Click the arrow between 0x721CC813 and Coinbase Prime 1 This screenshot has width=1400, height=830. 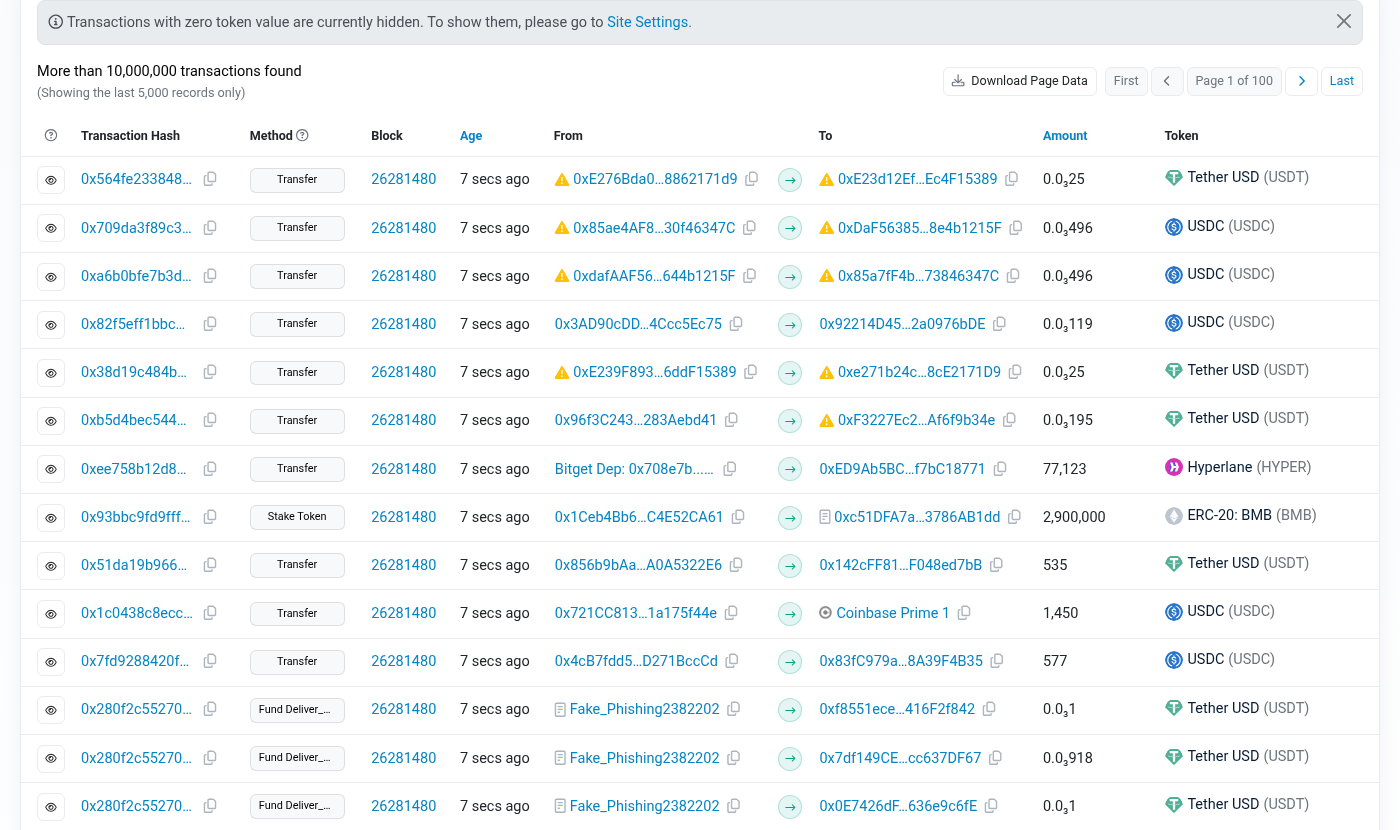coord(790,613)
